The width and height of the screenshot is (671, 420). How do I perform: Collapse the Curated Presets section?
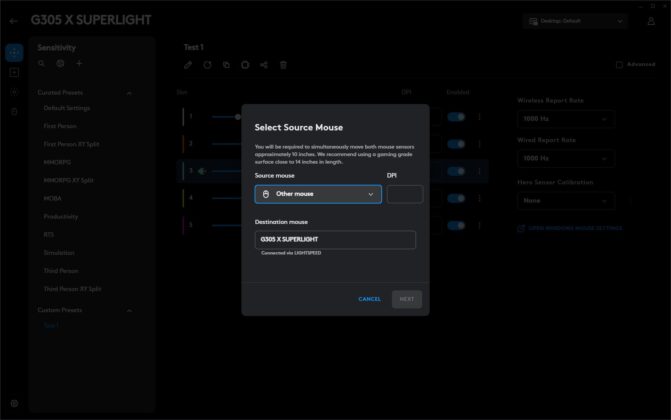coord(129,92)
